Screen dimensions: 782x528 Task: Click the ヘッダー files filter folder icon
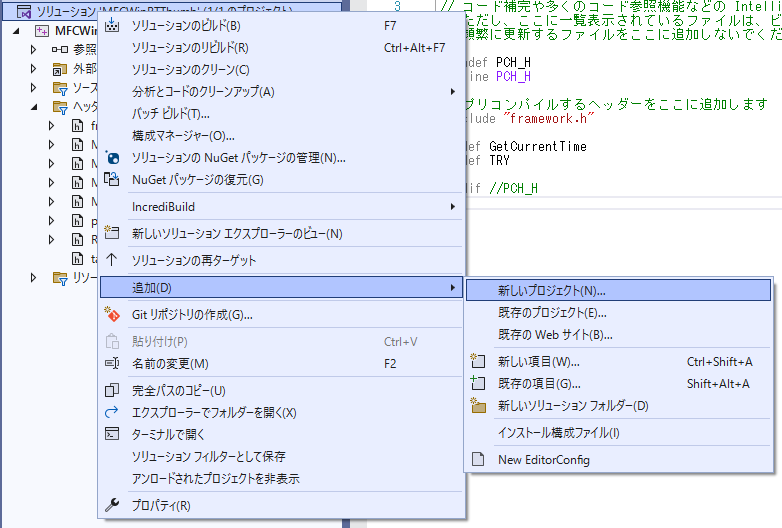(60, 107)
